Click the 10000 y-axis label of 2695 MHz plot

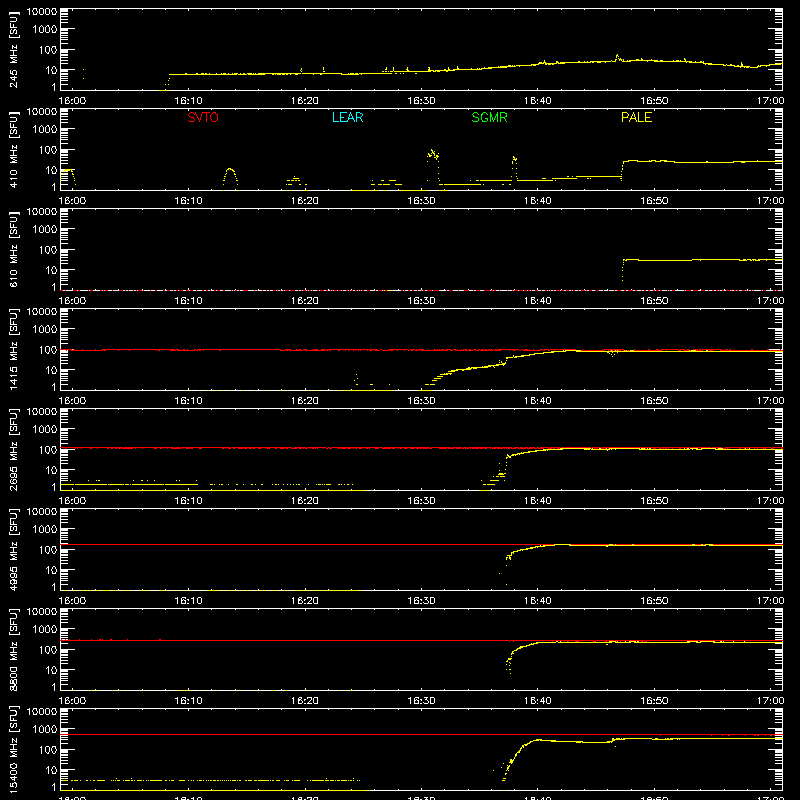(42, 412)
